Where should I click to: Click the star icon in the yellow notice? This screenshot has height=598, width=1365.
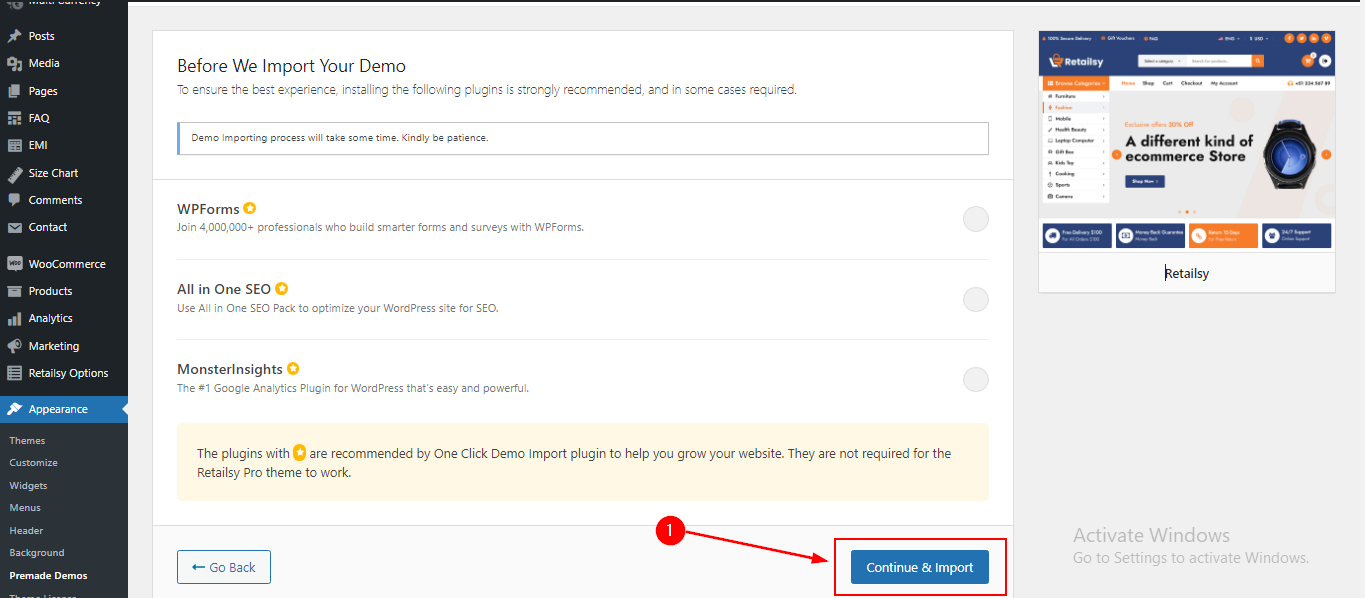300,452
